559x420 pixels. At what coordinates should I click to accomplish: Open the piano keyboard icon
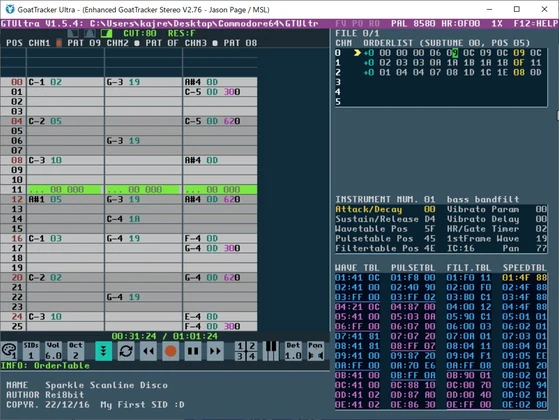[x=271, y=351]
